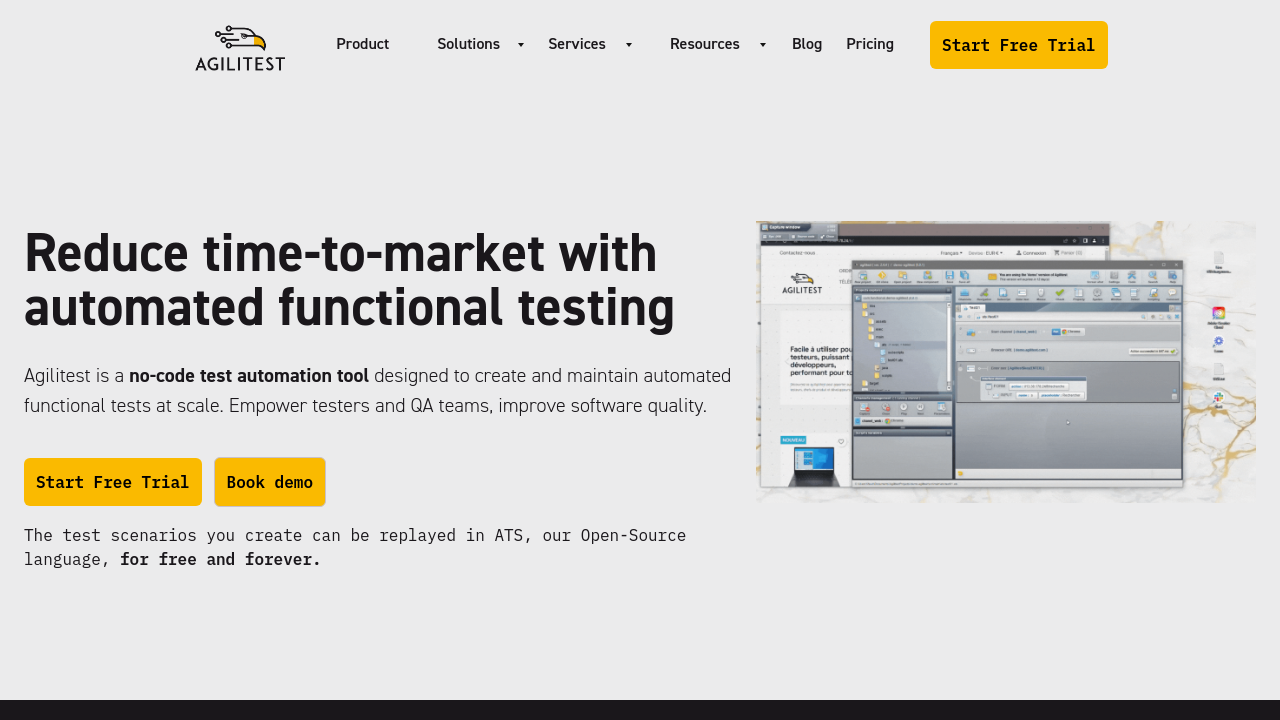Image resolution: width=1280 pixels, height=720 pixels.
Task: Expand the Solutions dropdown arrow
Action: (520, 45)
